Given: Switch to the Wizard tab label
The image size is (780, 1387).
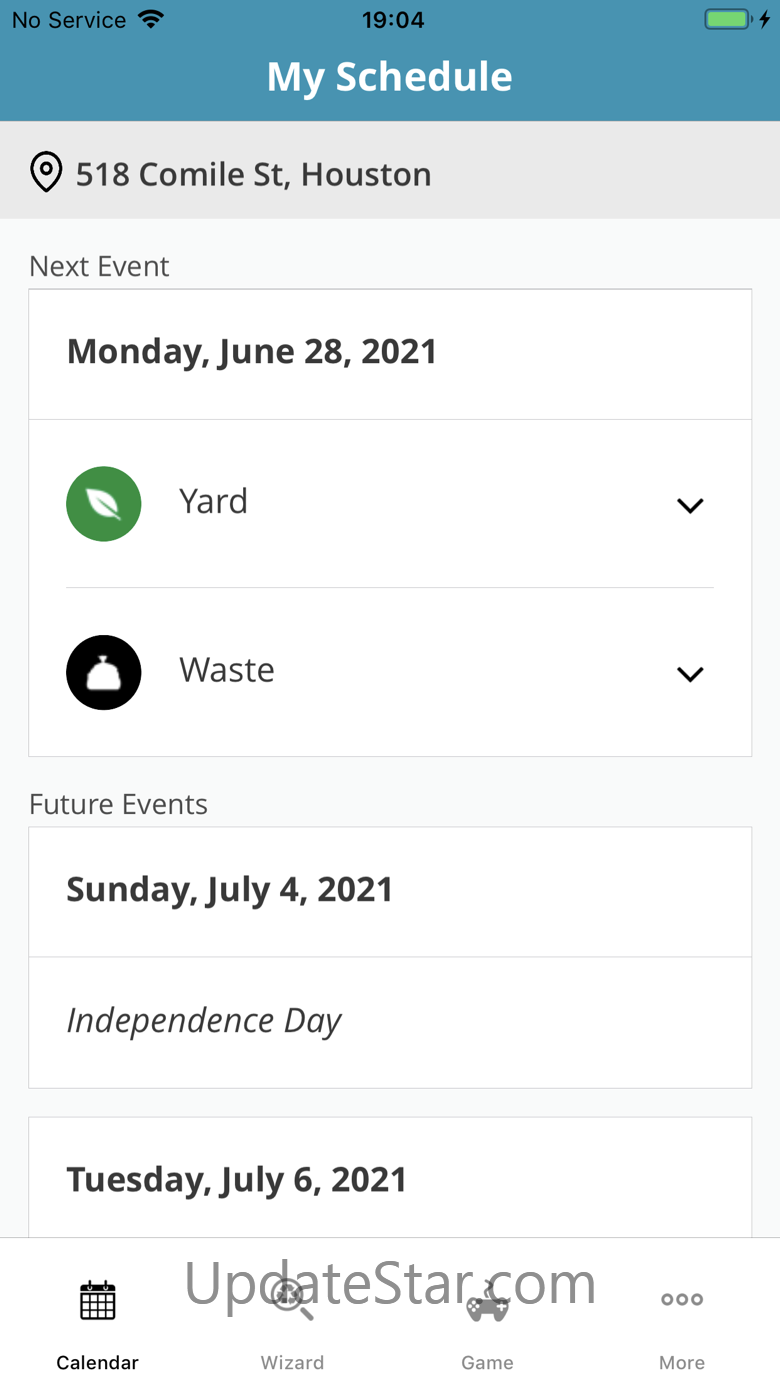Looking at the screenshot, I should point(292,1363).
